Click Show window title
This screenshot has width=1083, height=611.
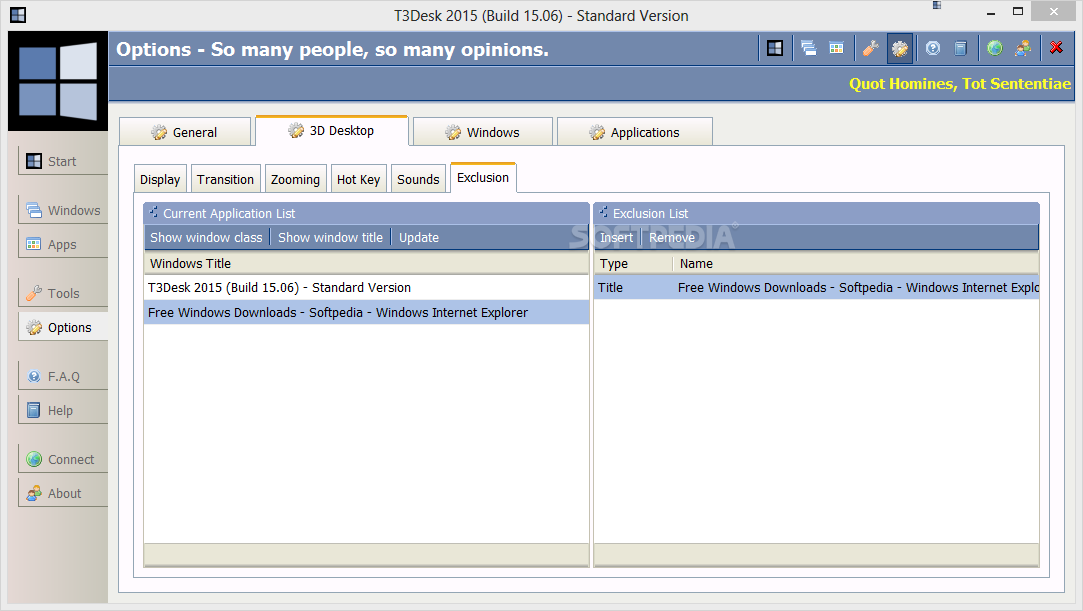pos(330,237)
